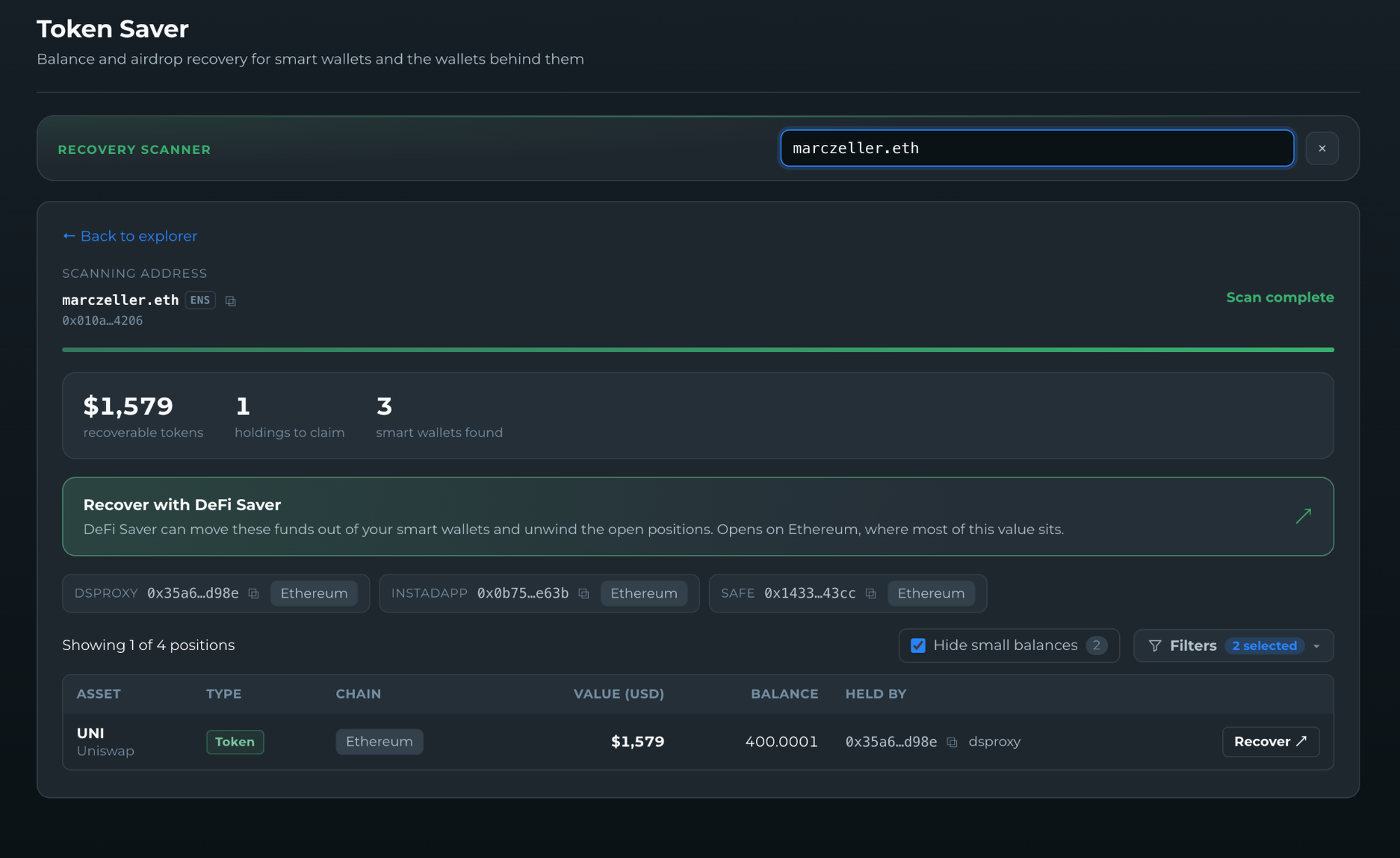Click the Token type badge in UNI row
The width and height of the screenshot is (1400, 858).
click(x=235, y=742)
